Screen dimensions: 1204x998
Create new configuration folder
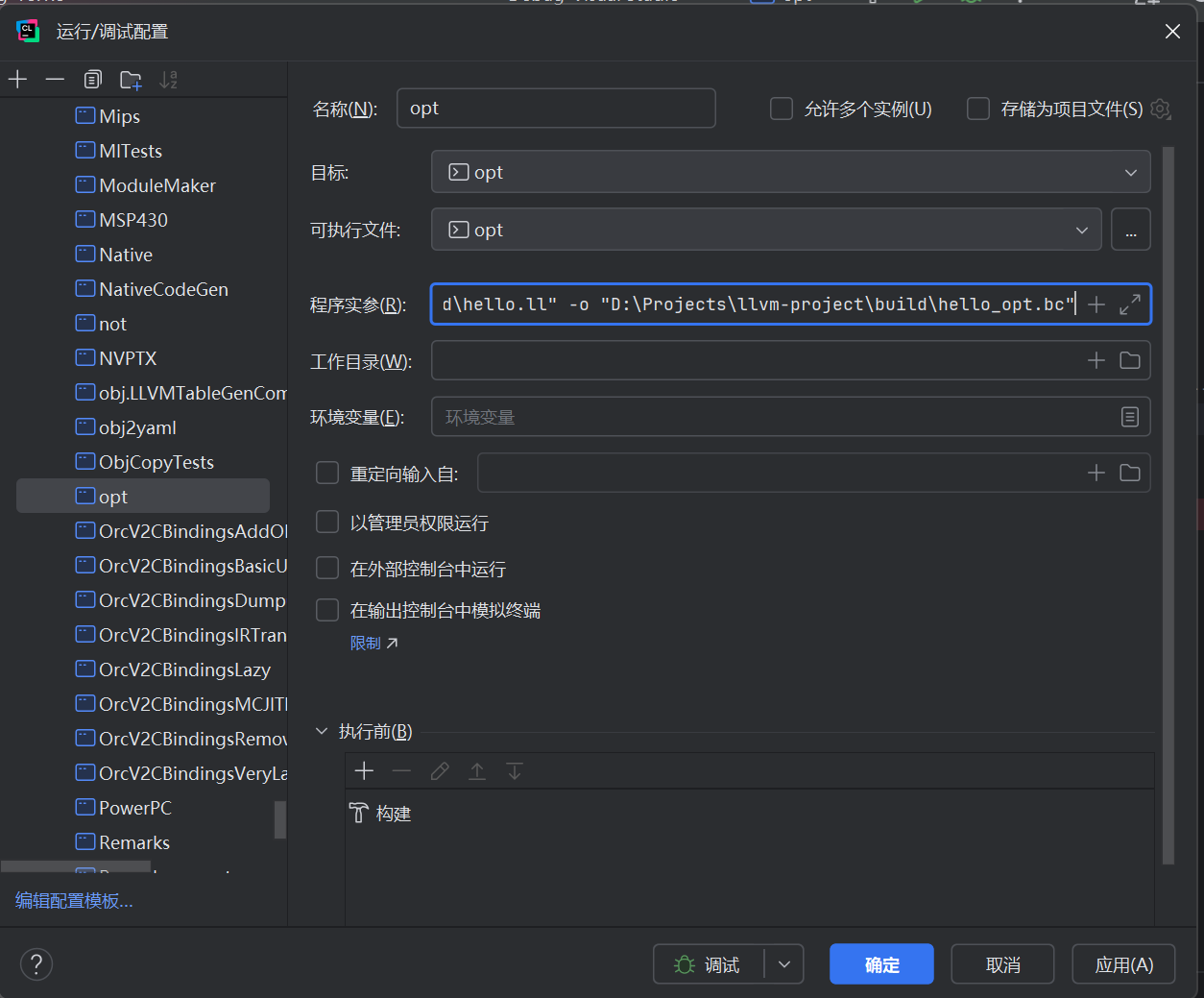point(131,80)
